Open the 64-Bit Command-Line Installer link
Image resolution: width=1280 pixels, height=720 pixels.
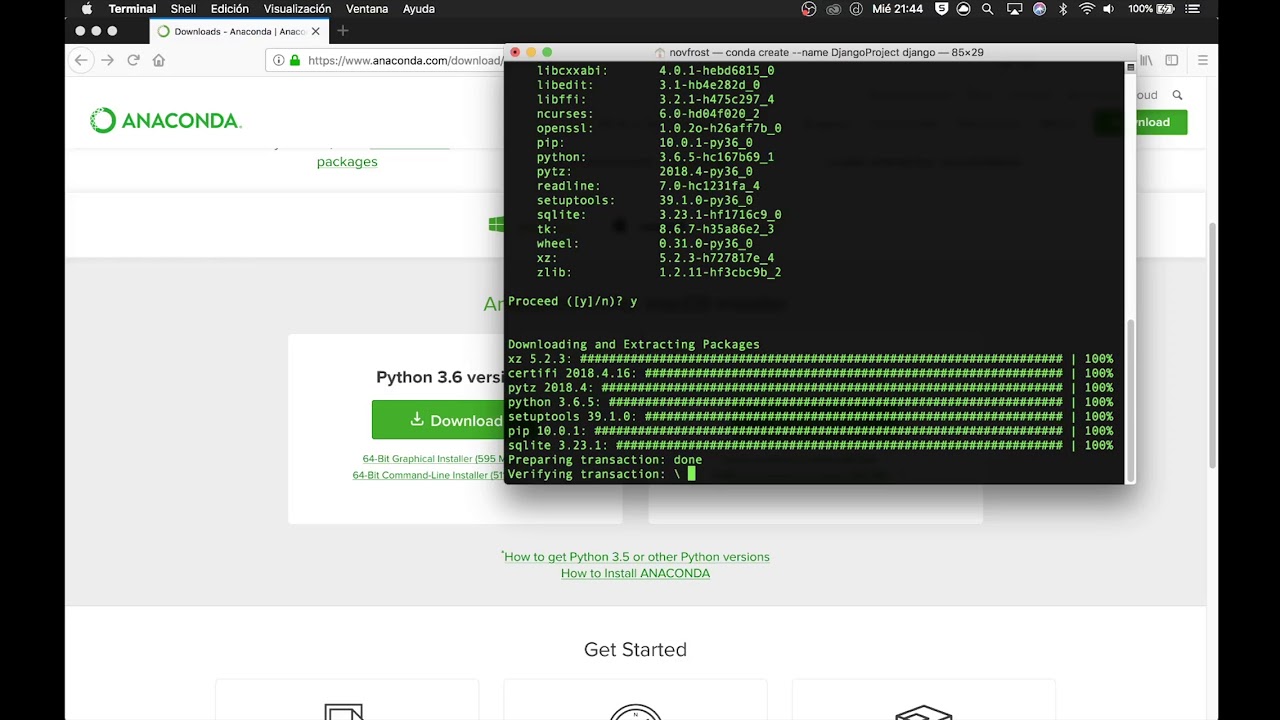[x=428, y=476]
